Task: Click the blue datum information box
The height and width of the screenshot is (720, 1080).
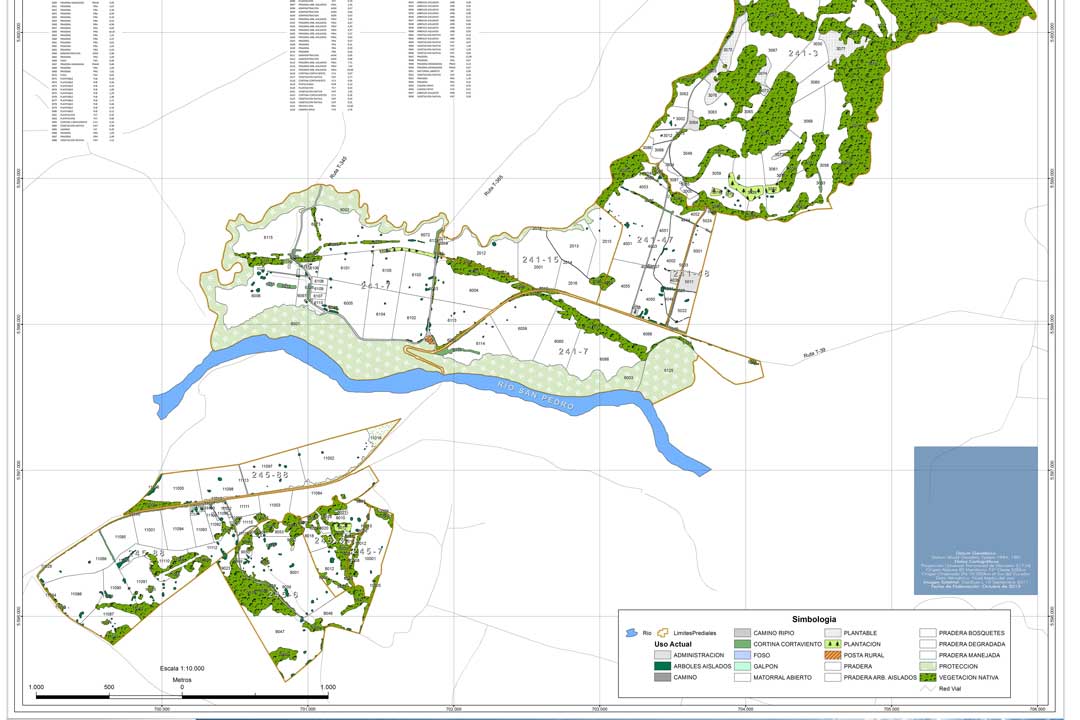Action: click(x=975, y=520)
